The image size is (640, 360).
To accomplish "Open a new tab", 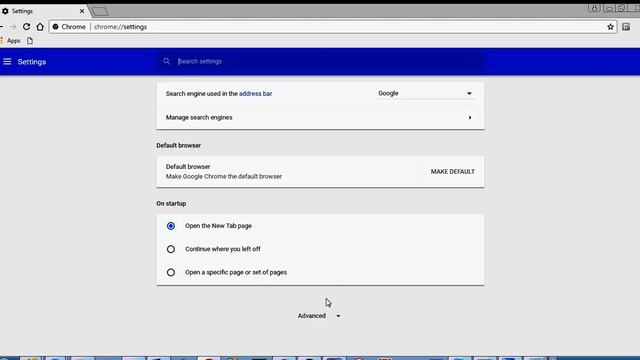I will coord(100,11).
